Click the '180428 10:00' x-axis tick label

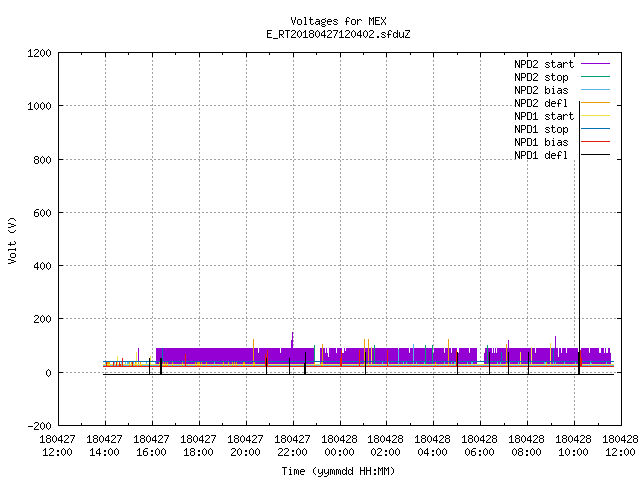tap(573, 446)
